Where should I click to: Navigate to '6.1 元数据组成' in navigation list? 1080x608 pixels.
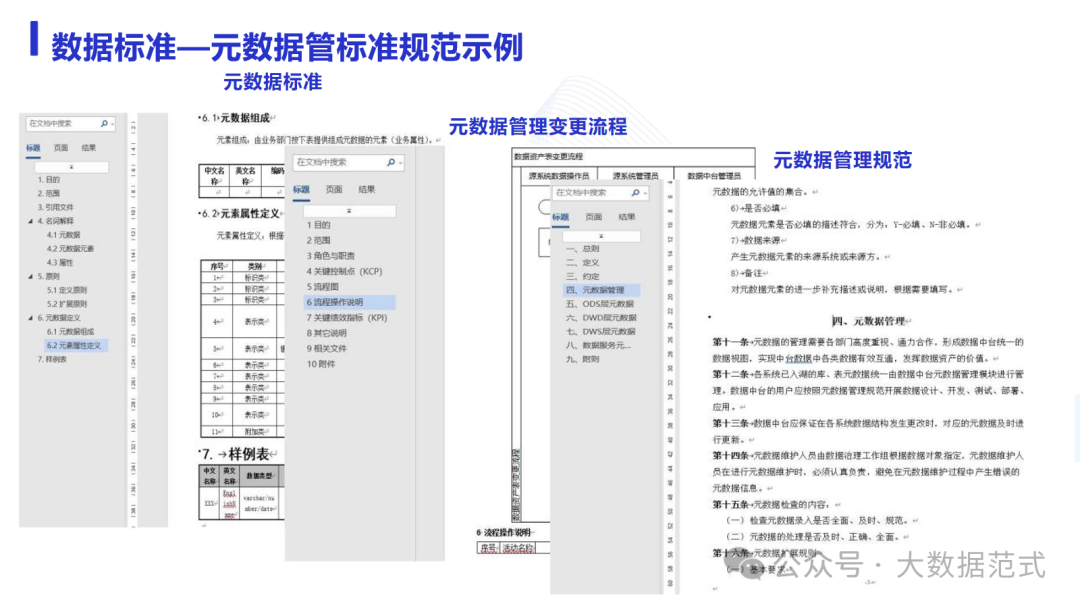click(70, 332)
